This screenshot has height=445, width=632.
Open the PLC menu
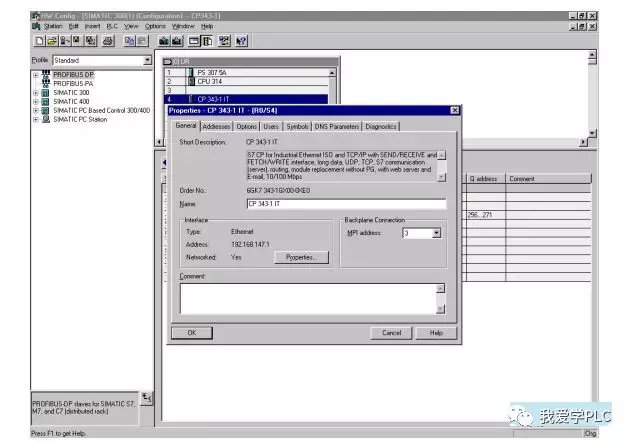coord(112,25)
